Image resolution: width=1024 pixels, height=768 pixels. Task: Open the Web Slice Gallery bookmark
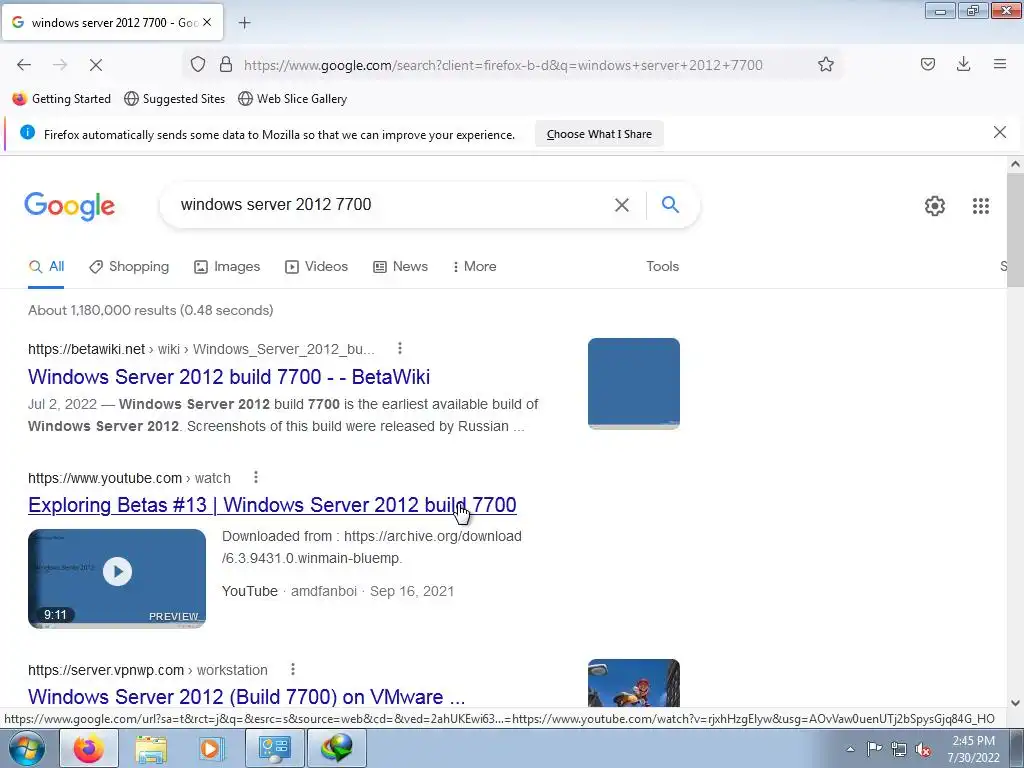click(293, 99)
